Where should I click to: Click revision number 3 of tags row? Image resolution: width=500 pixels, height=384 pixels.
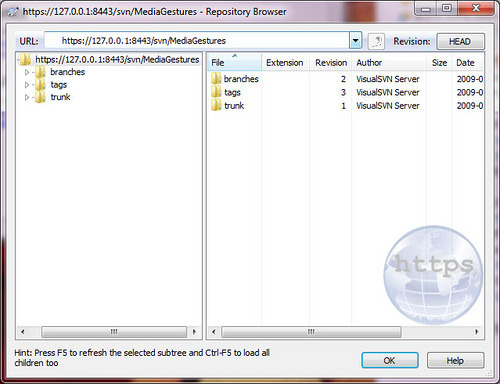coord(343,92)
